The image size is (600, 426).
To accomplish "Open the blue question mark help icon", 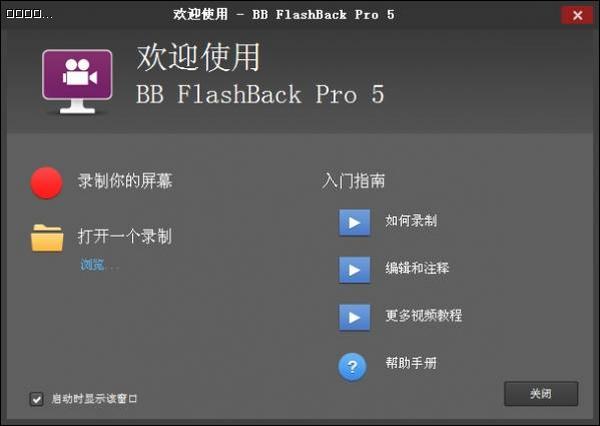I will (352, 367).
